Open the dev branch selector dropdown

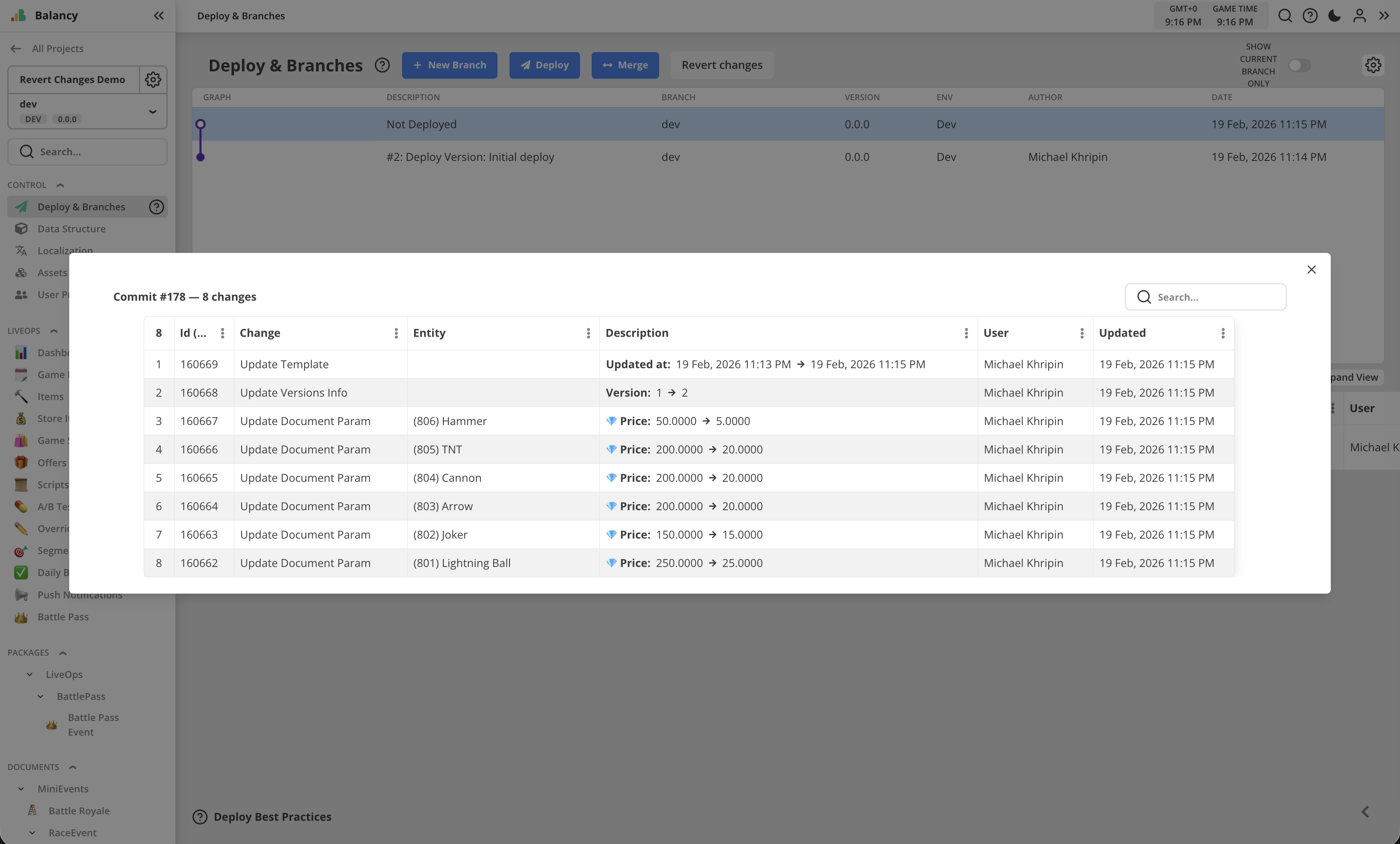pyautogui.click(x=152, y=111)
